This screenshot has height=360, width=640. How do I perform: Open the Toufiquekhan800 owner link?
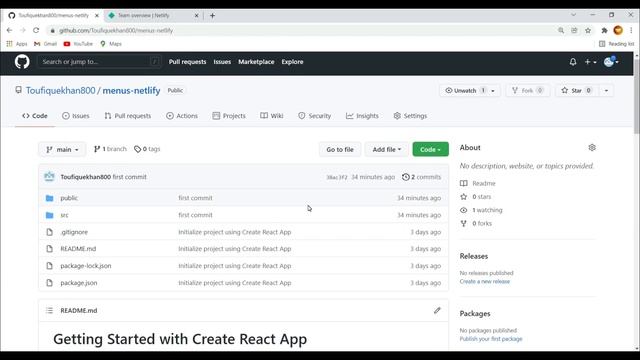pos(60,90)
